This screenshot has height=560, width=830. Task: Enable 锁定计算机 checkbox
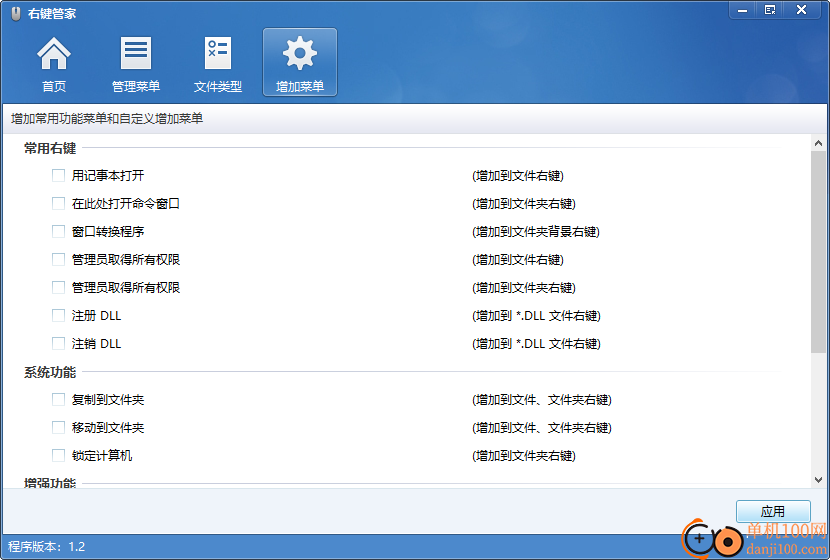click(x=58, y=456)
